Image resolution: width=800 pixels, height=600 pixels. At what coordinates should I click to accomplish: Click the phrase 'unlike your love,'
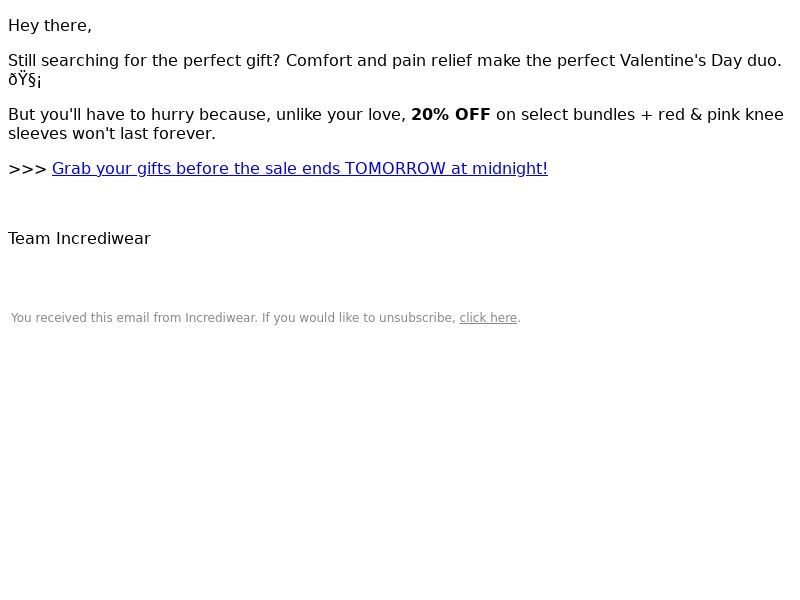pos(341,114)
